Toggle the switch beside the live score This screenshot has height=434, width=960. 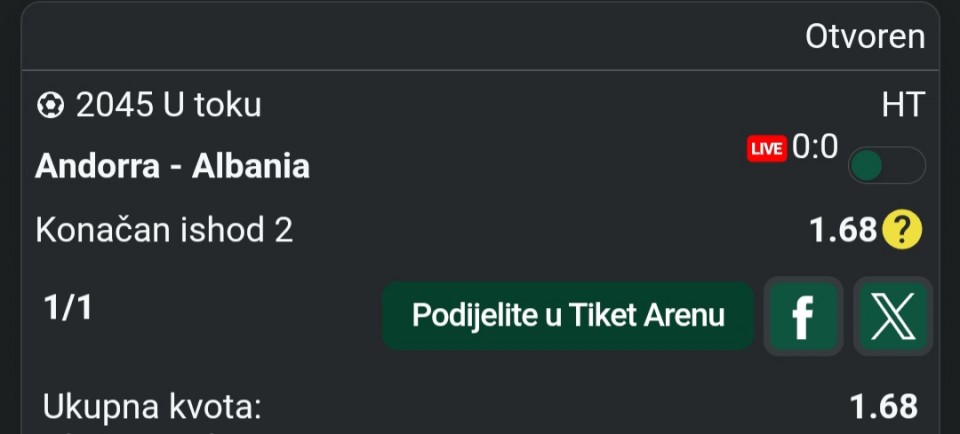(886, 166)
